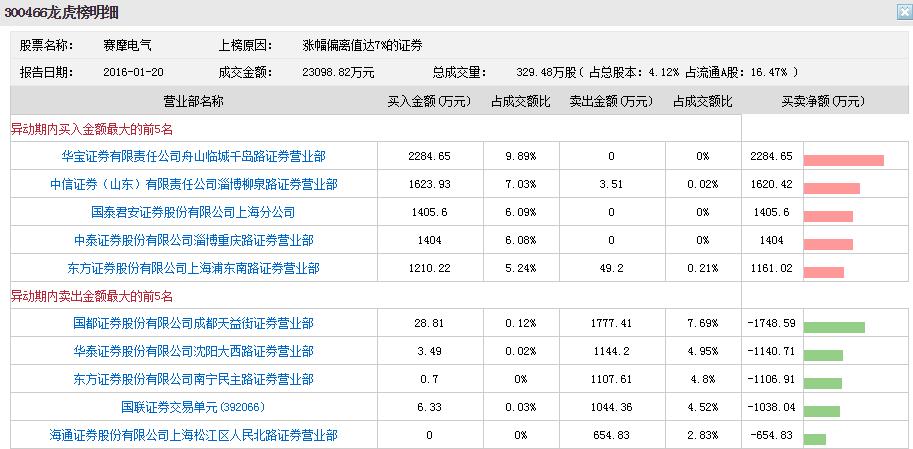Click the 卖出金额(万元) column header
This screenshot has width=913, height=449.
[x=611, y=101]
